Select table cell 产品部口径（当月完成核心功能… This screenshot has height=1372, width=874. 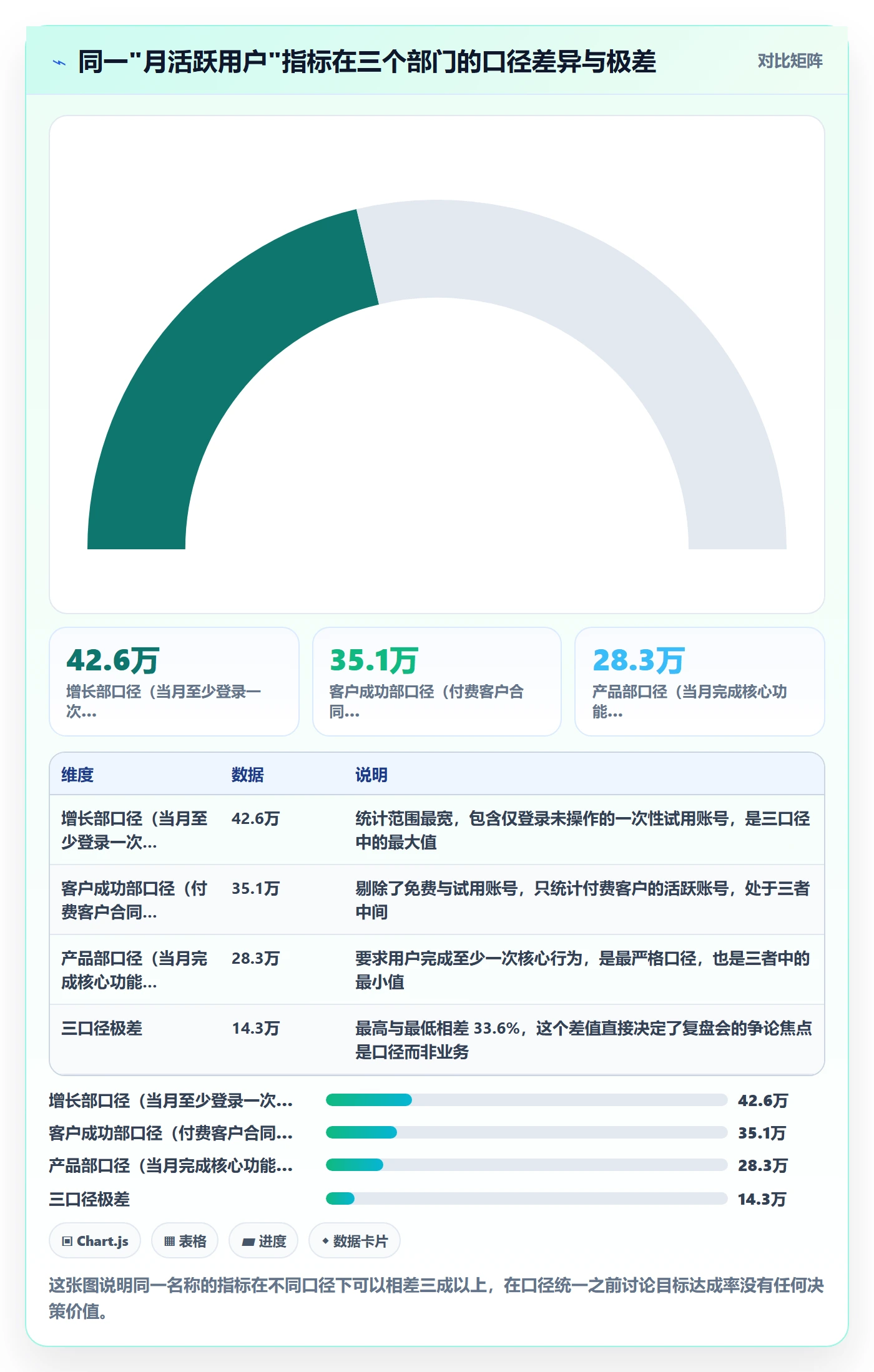(x=134, y=970)
